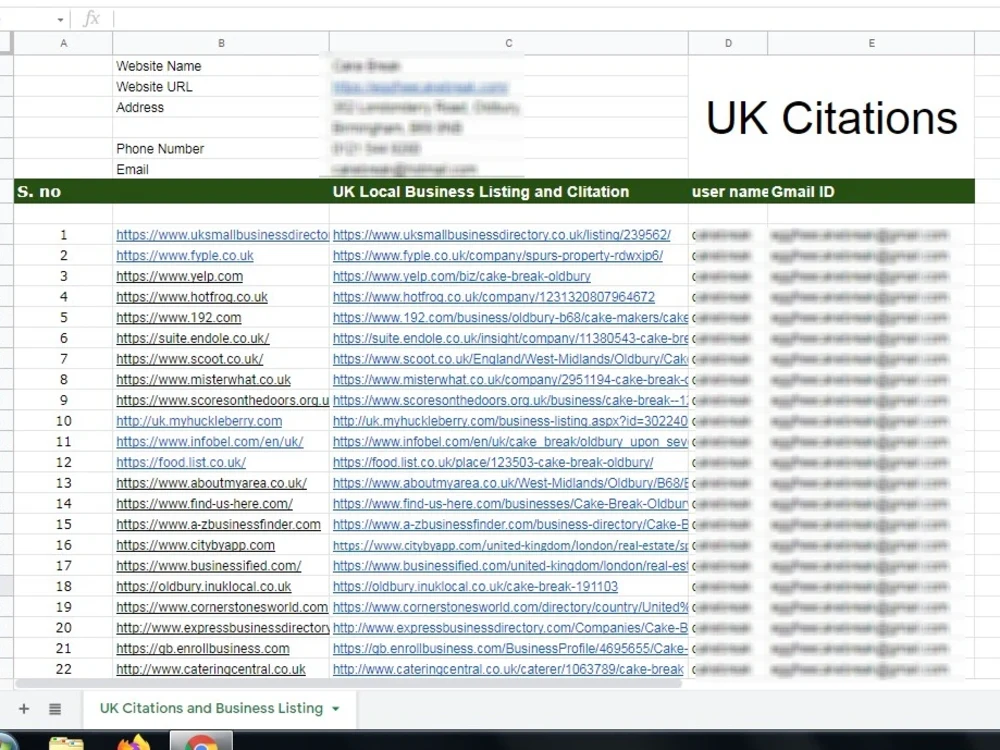Open the food.list.co.uk place listing link
Viewport: 1000px width, 750px height.
click(493, 462)
